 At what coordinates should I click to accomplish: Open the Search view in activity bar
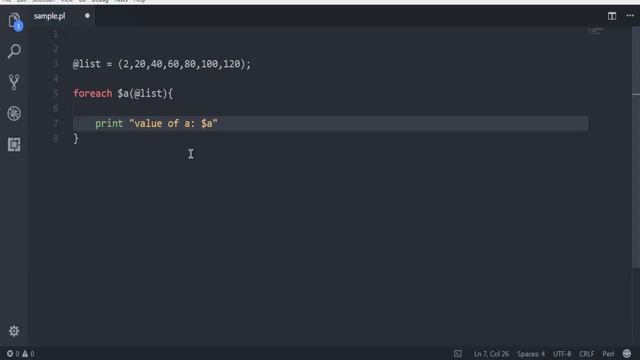pos(14,51)
